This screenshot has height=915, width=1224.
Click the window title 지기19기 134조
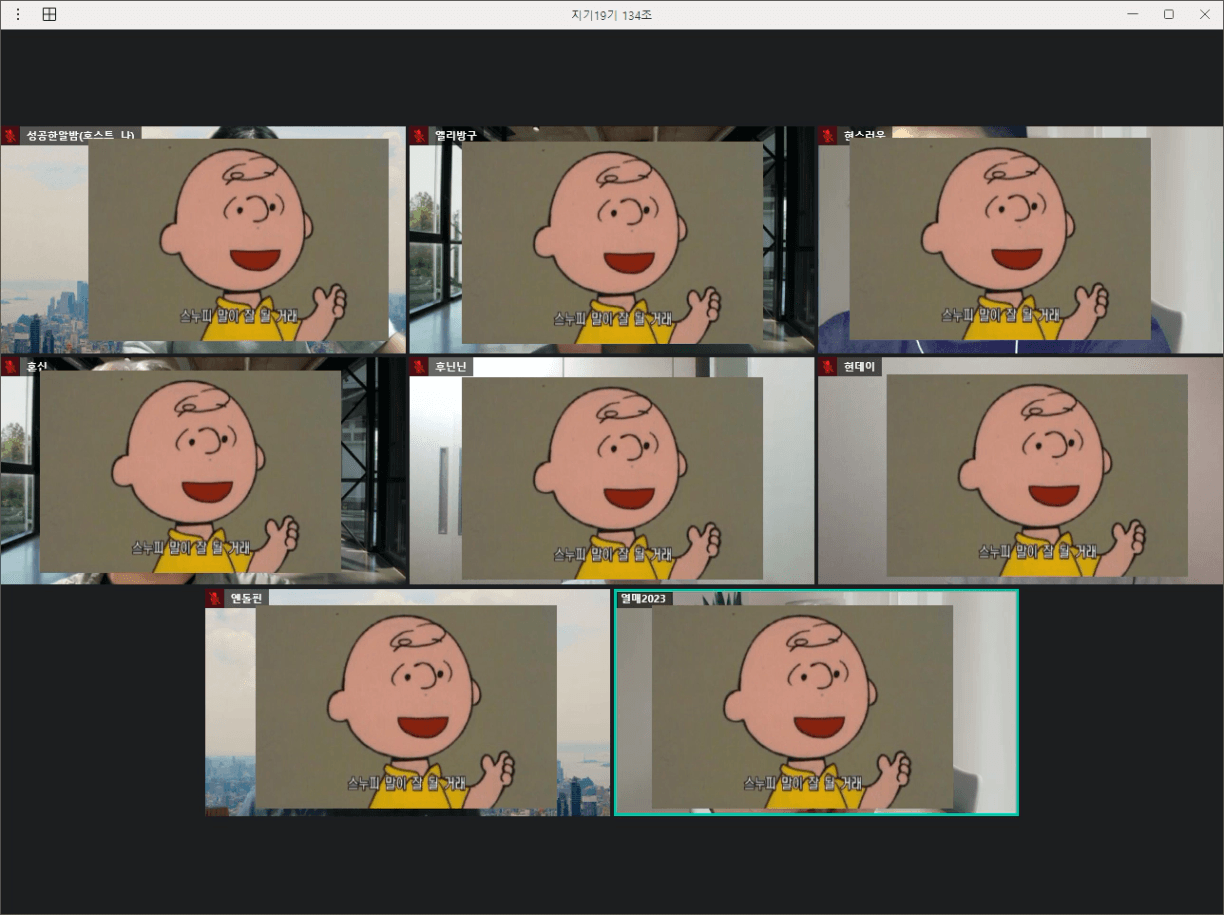tap(612, 15)
